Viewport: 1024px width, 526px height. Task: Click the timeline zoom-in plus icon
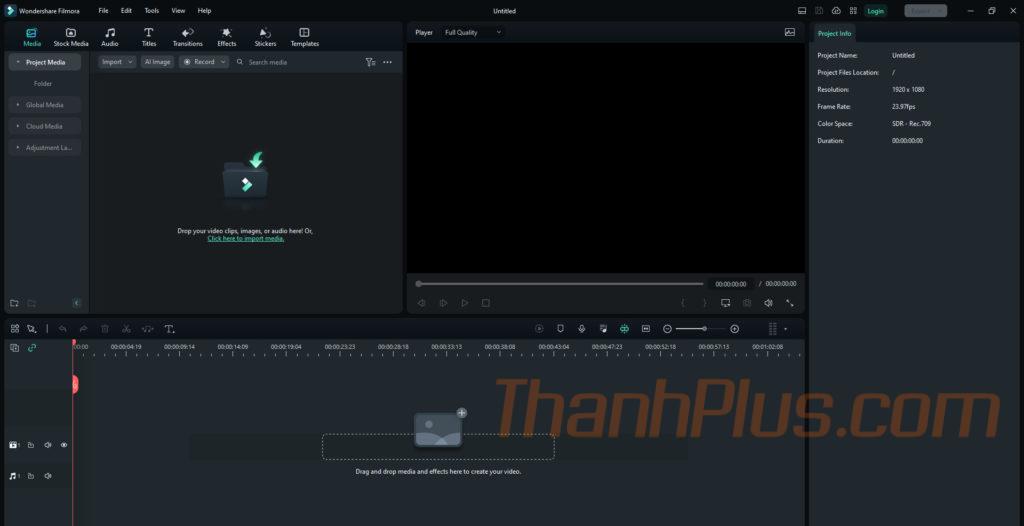pos(735,329)
